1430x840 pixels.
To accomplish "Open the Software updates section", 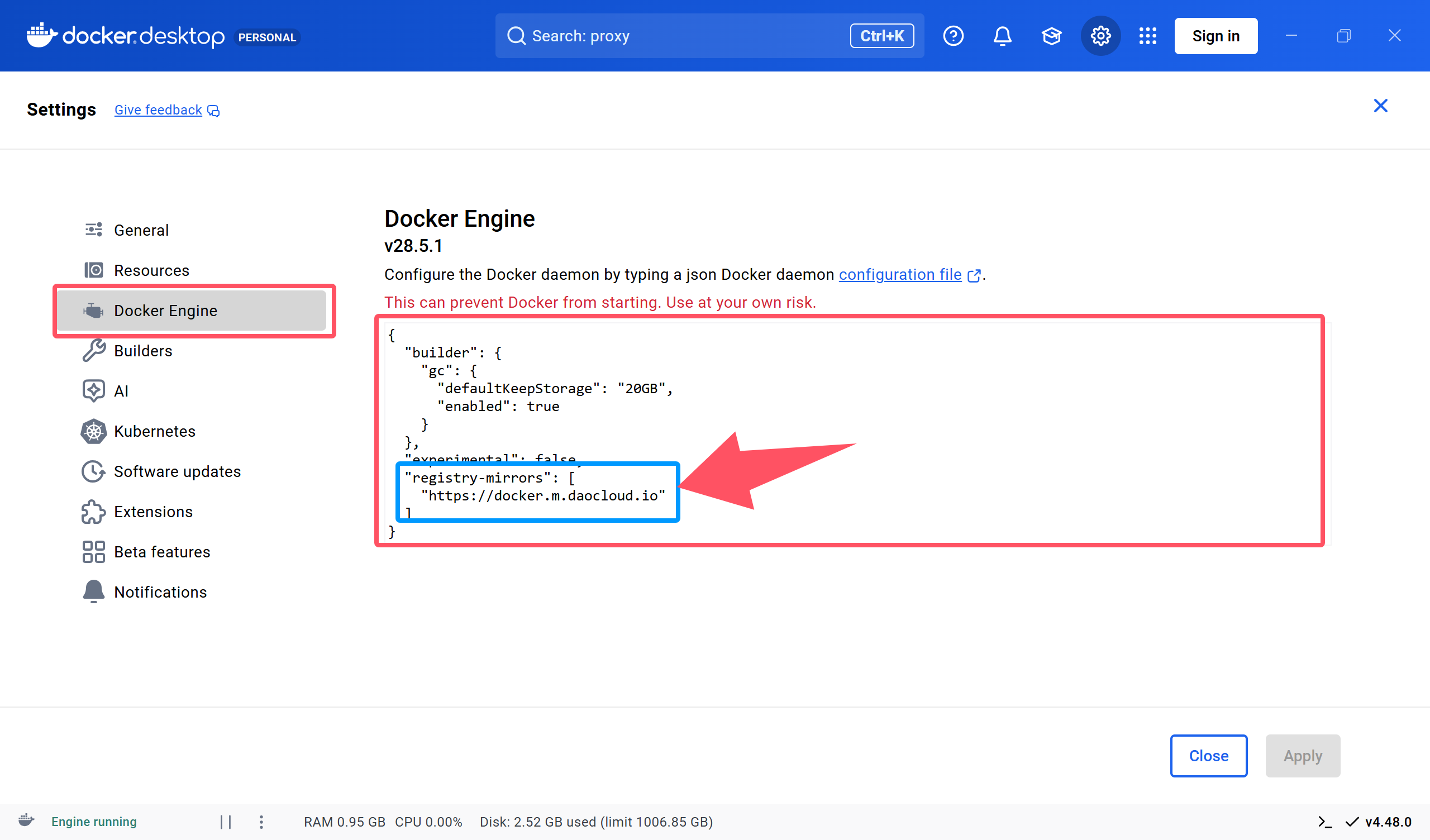I will point(177,471).
